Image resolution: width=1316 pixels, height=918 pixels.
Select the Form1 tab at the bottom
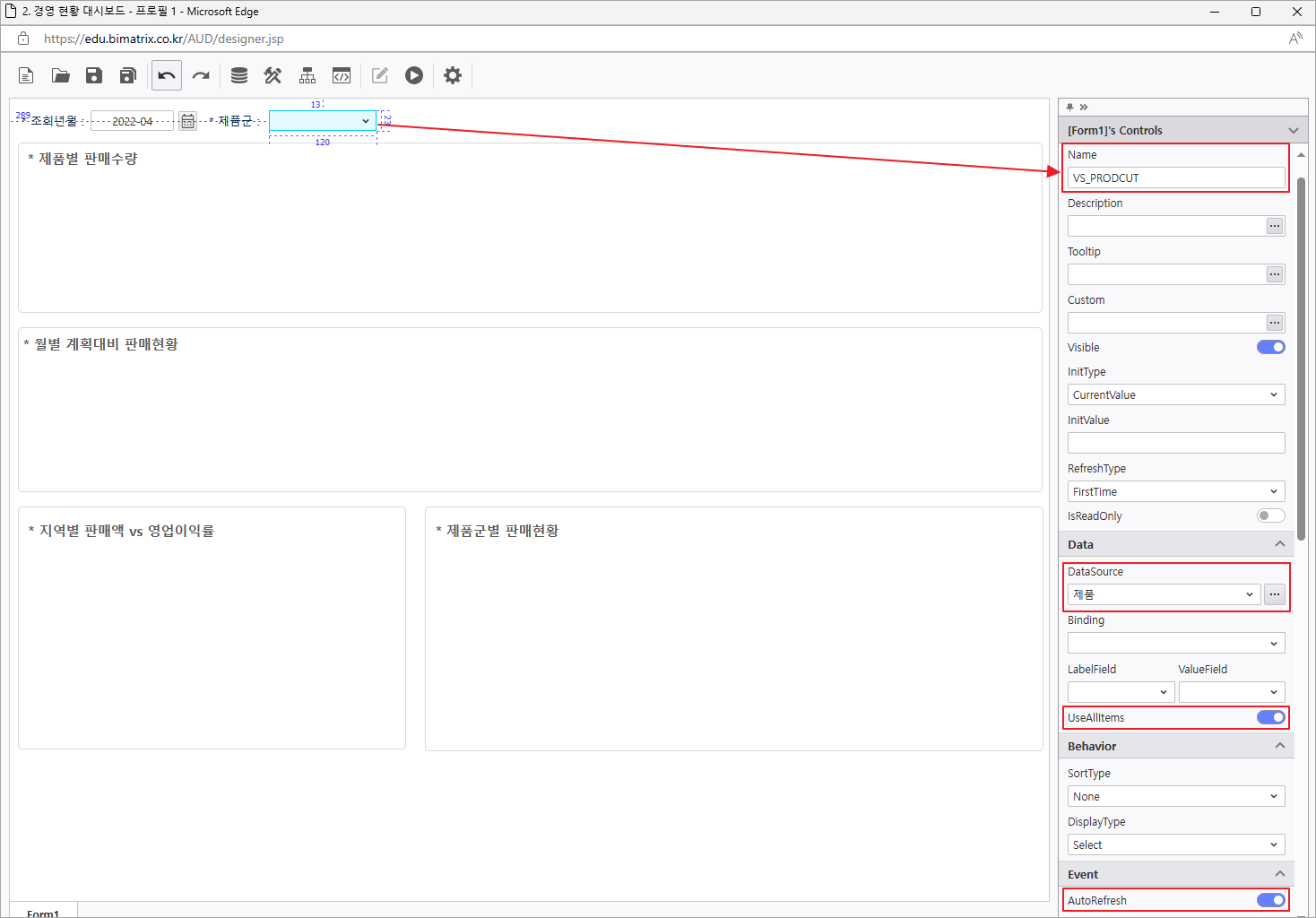point(43,913)
